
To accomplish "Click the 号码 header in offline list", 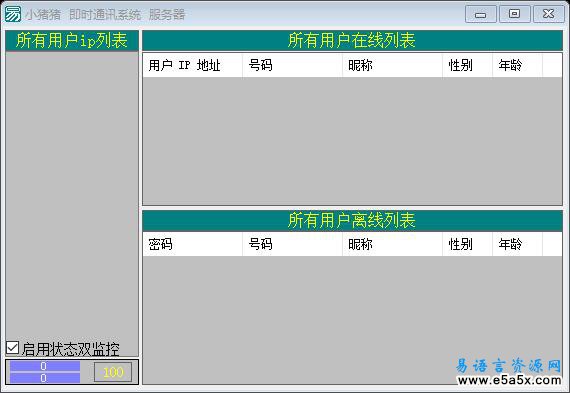I will coord(292,244).
